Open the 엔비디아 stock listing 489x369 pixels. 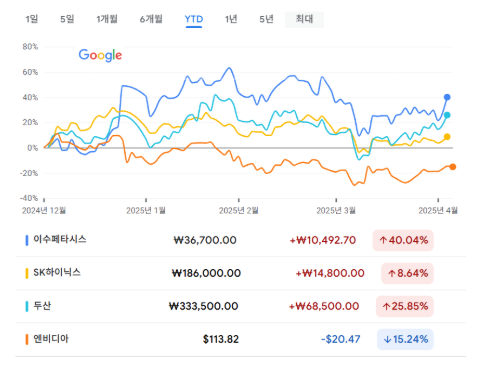coord(240,339)
